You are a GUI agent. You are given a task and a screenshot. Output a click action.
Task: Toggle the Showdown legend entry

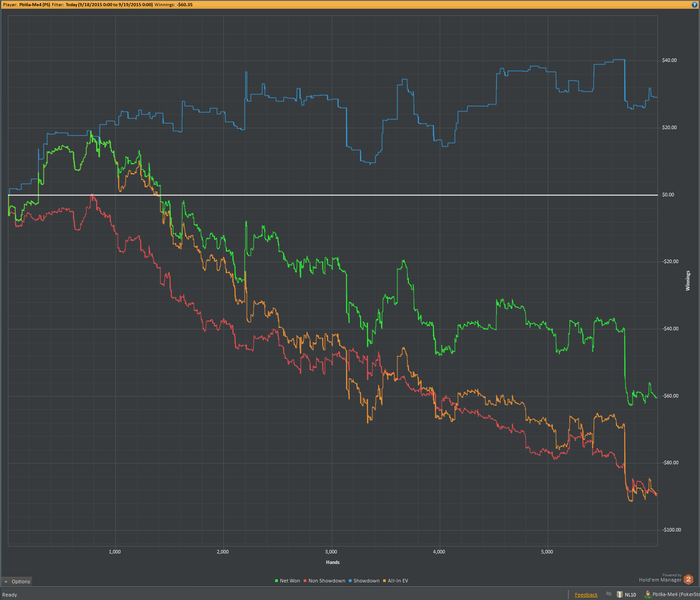[x=364, y=581]
